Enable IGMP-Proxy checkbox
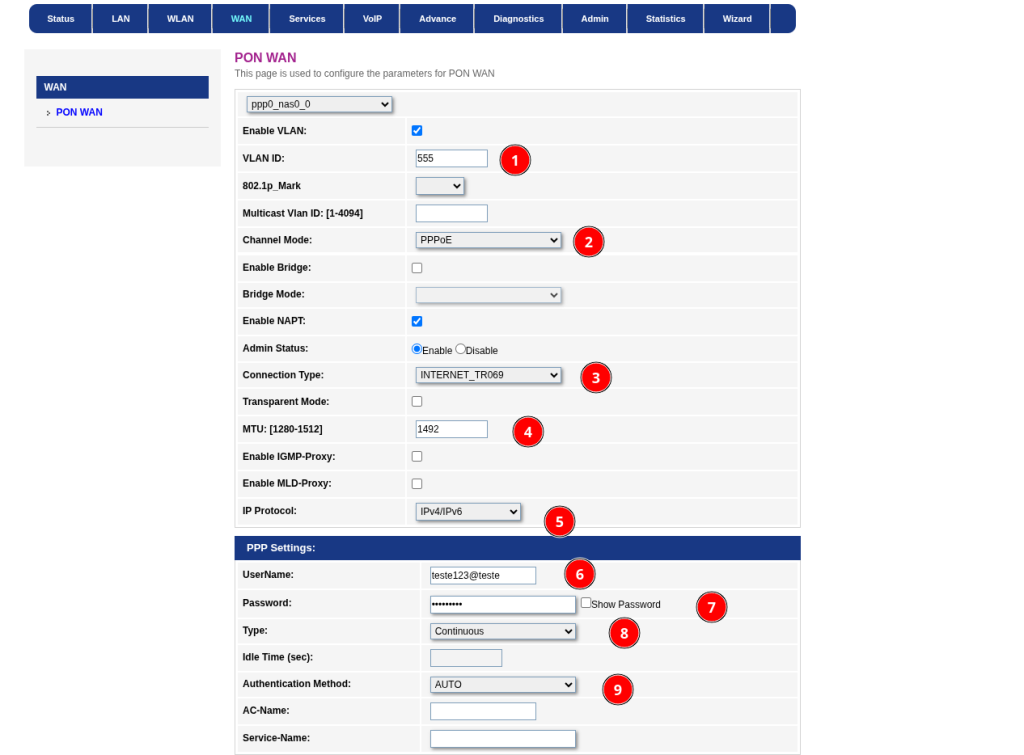Image resolution: width=1024 pixels, height=755 pixels. coord(417,457)
